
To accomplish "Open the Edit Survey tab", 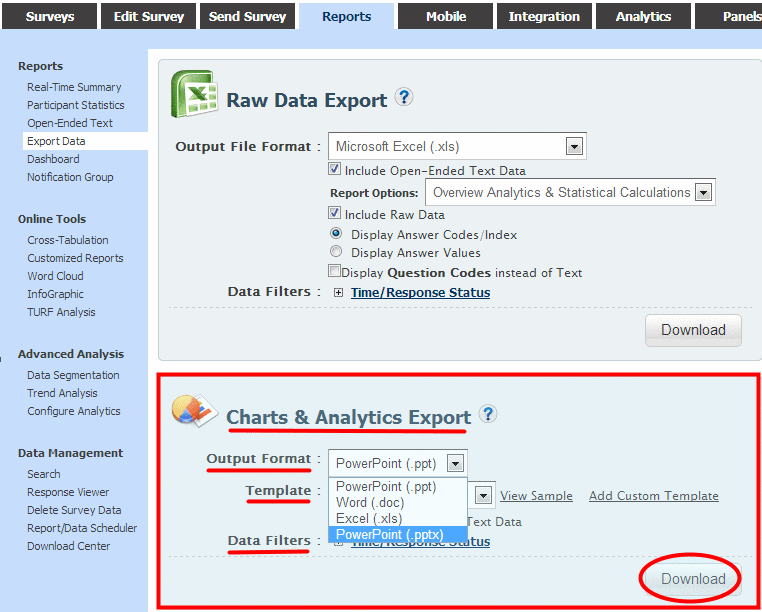I will click(148, 16).
